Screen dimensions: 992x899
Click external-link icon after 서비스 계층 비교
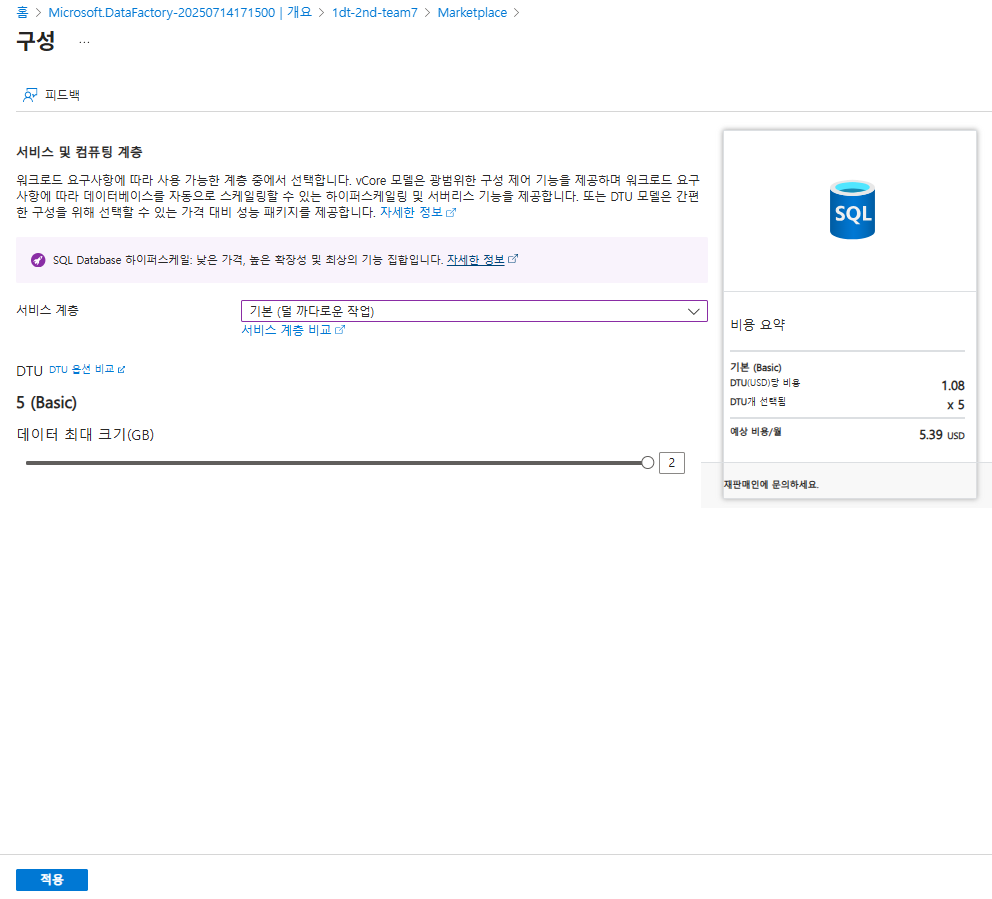click(340, 330)
